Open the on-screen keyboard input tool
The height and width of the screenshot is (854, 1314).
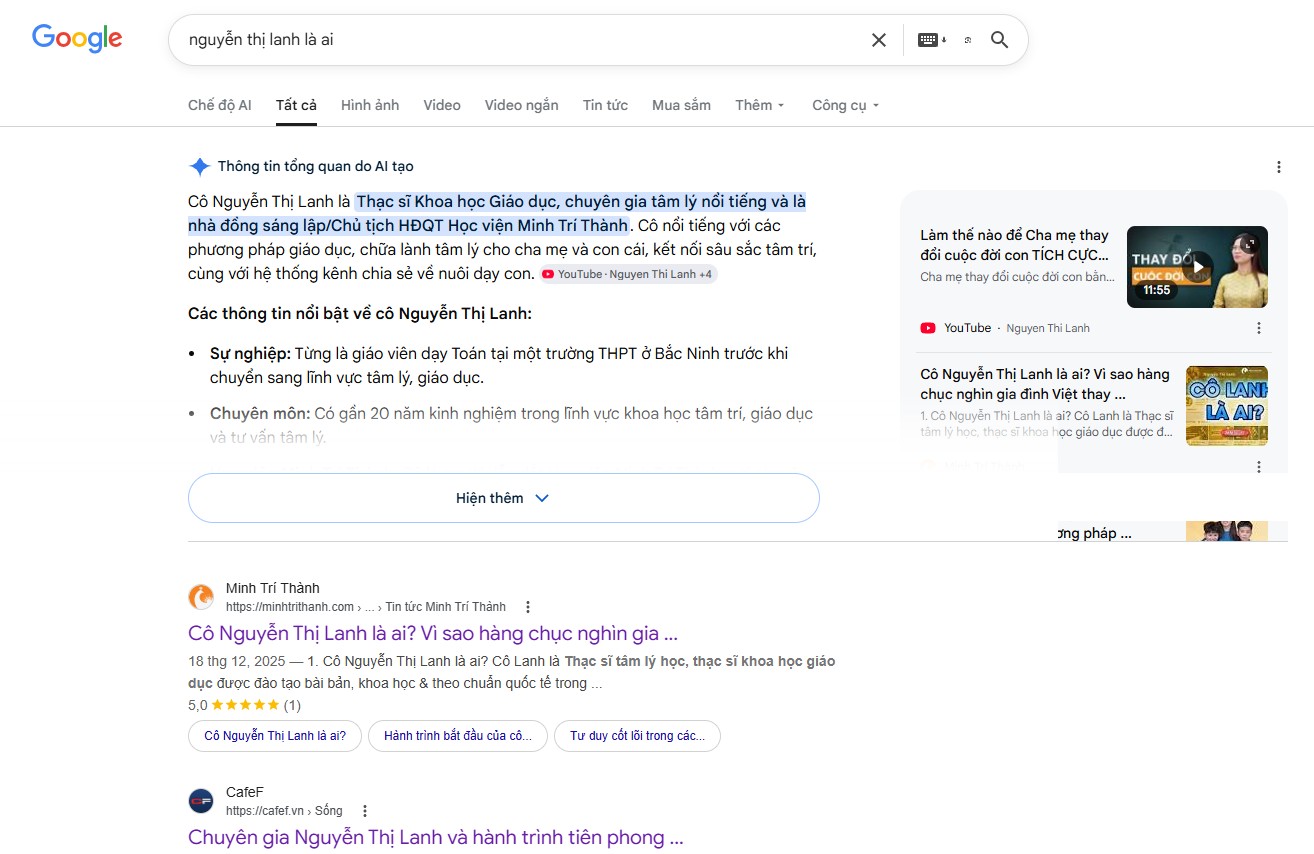[931, 40]
